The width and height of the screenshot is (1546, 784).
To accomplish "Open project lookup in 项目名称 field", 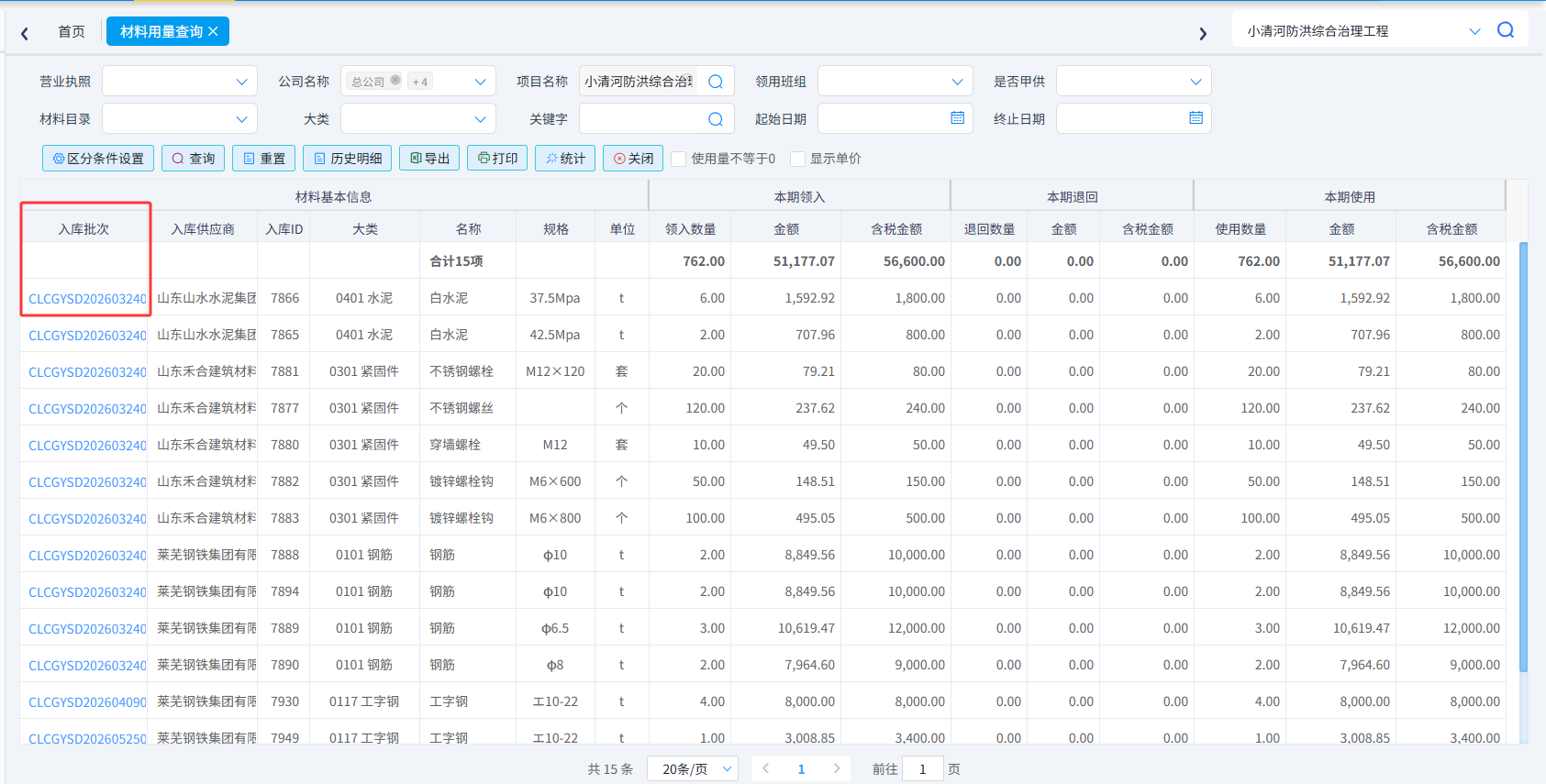I will pos(716,82).
